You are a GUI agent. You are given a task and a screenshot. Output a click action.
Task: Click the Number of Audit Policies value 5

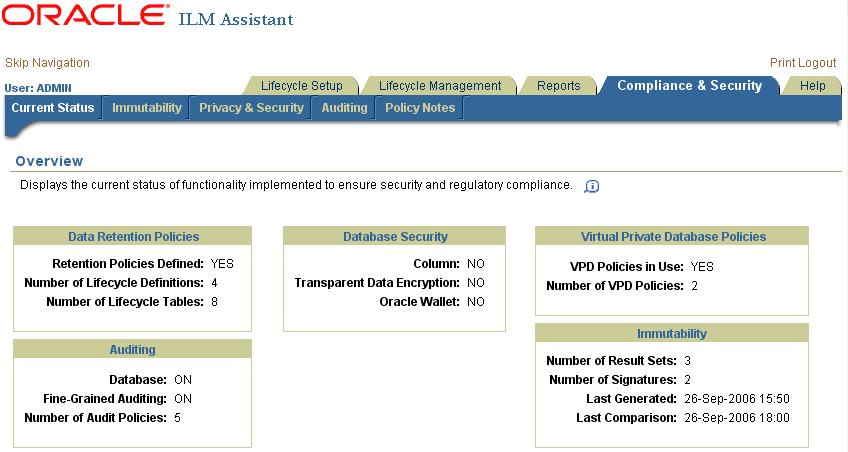tap(177, 418)
